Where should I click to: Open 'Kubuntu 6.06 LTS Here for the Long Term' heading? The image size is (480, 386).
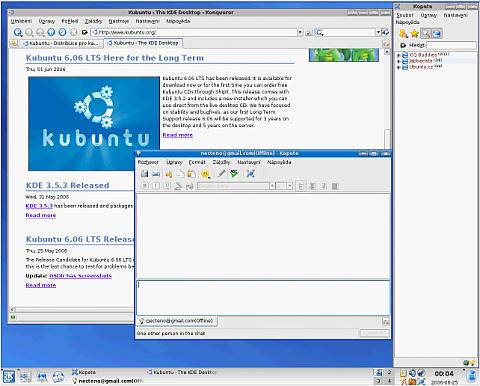pyautogui.click(x=115, y=58)
